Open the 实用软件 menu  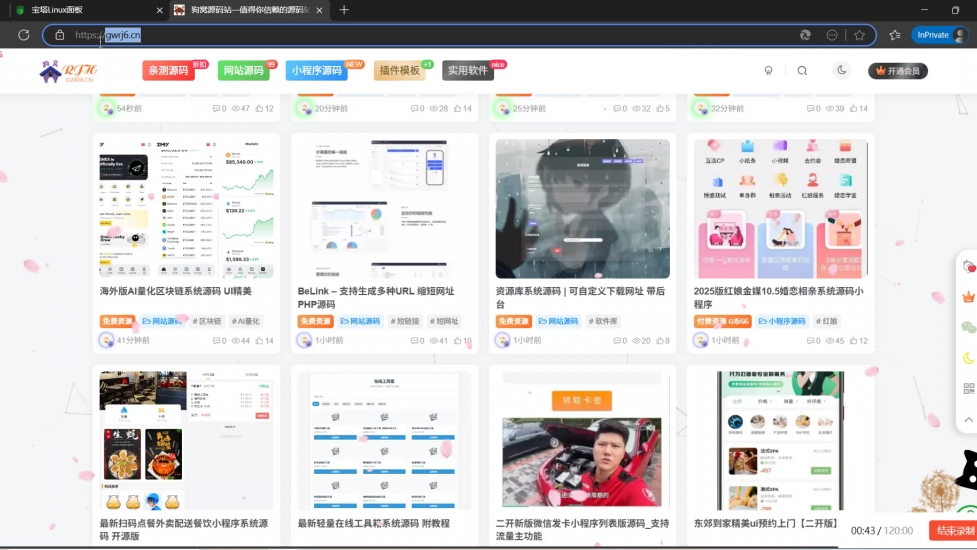coord(468,70)
